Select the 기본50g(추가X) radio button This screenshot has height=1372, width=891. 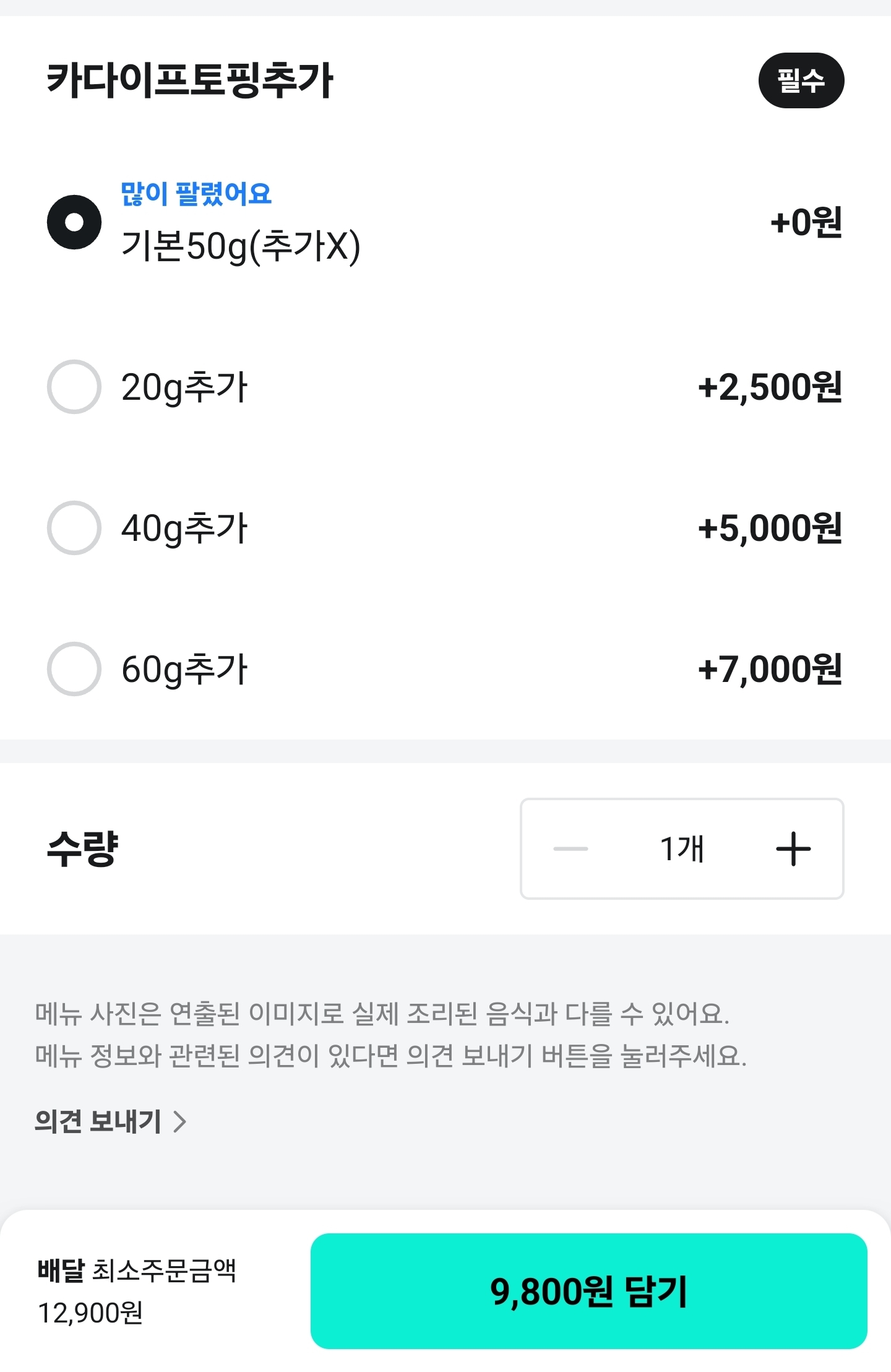(74, 222)
